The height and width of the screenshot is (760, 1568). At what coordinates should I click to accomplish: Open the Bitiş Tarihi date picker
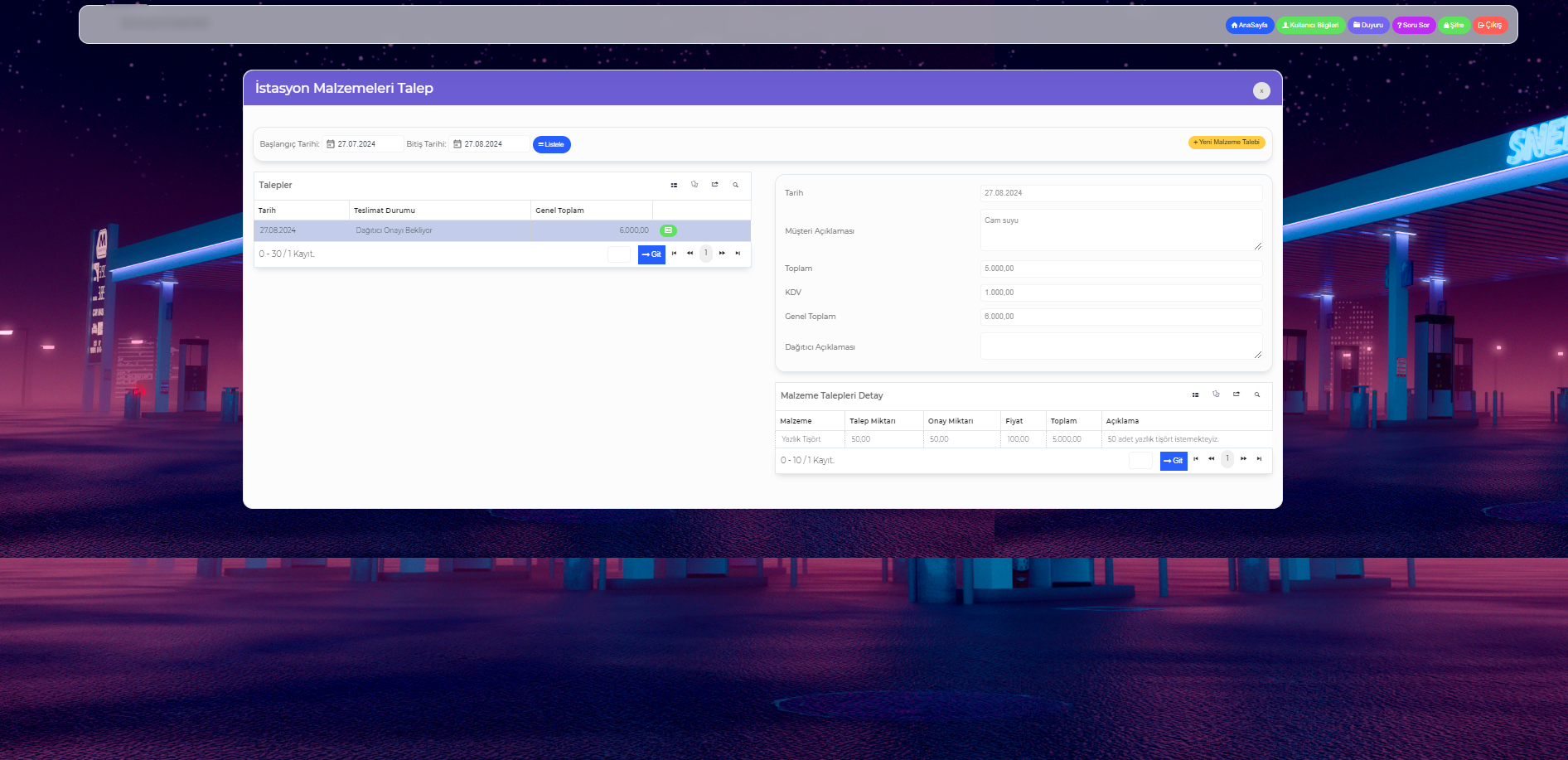(x=457, y=144)
